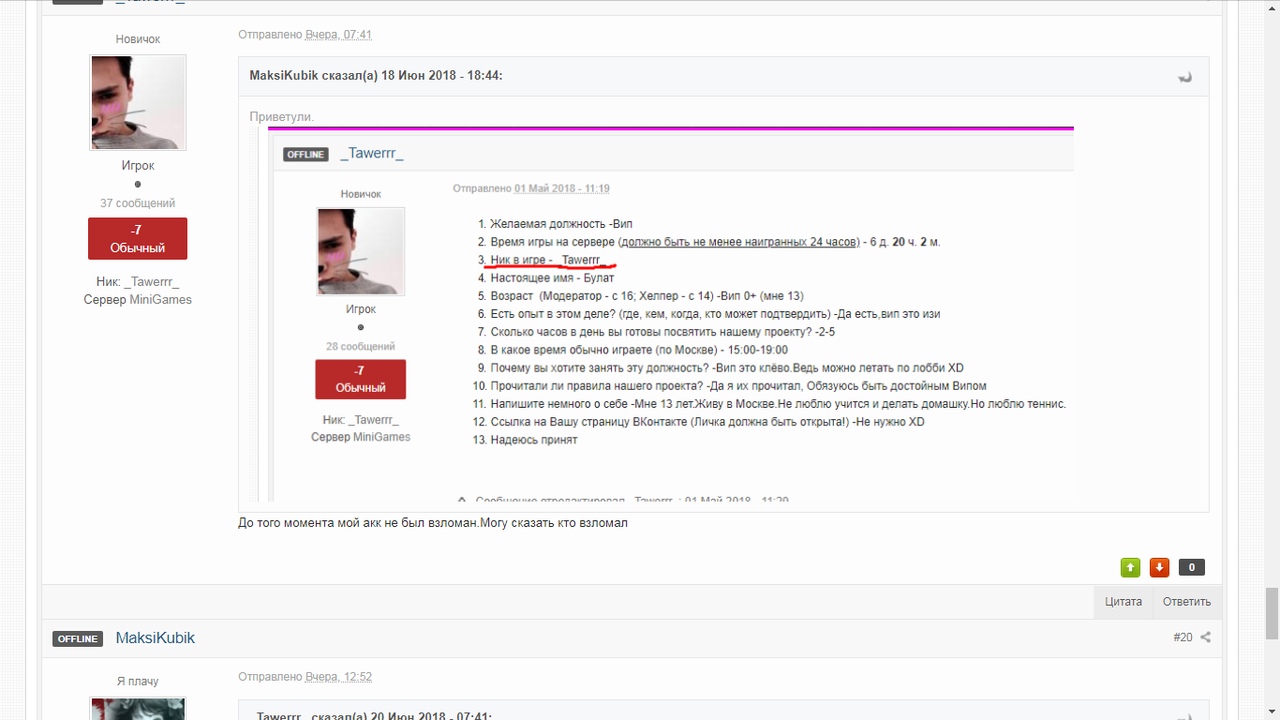
Task: Upvote the post with the green arrow
Action: pos(1130,567)
